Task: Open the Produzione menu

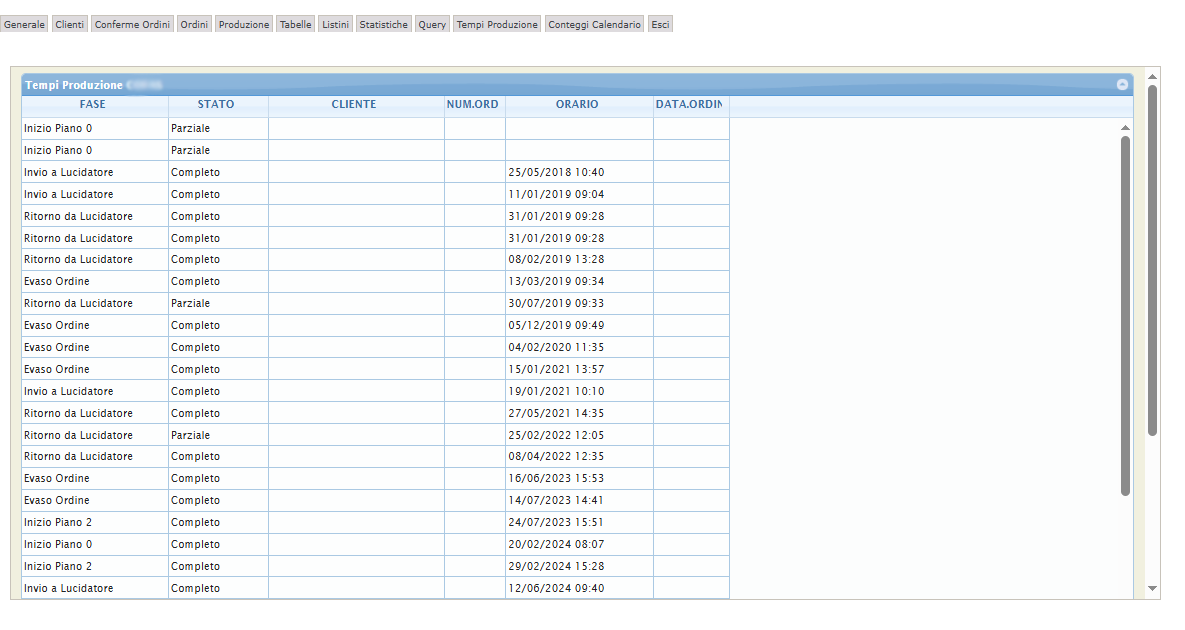Action: pos(244,24)
